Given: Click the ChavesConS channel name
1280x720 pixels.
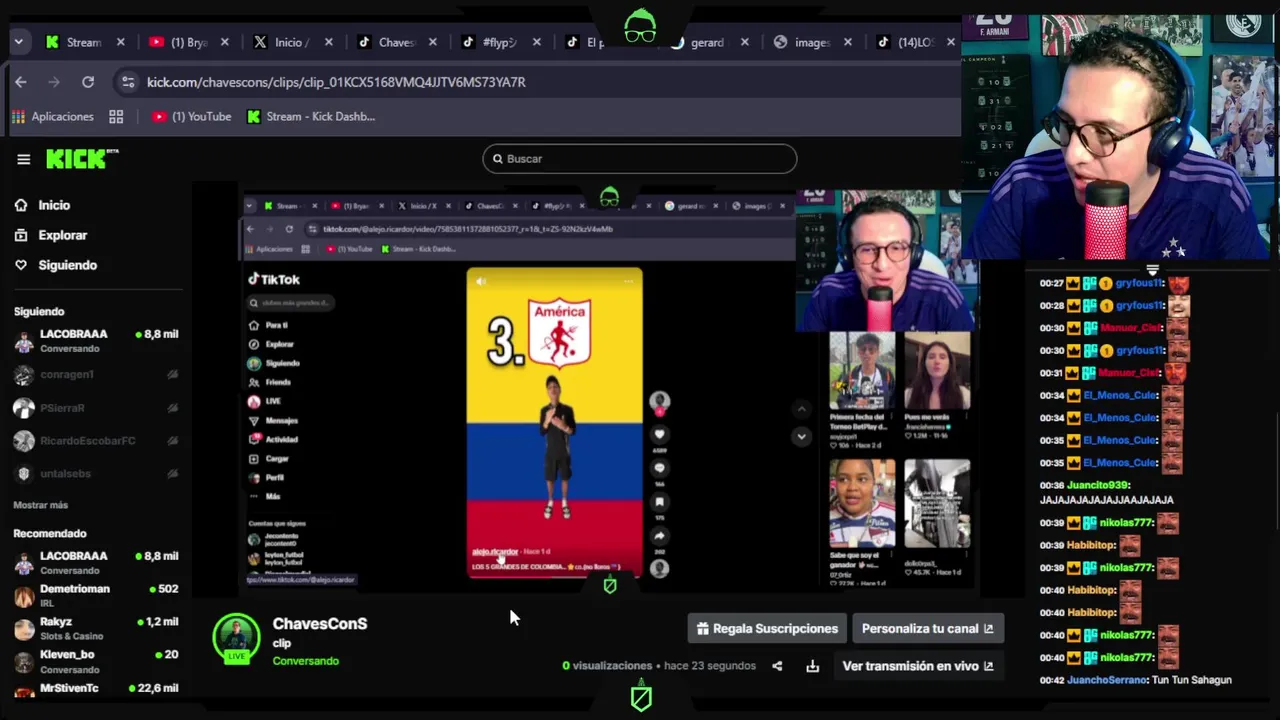Looking at the screenshot, I should click(x=320, y=623).
